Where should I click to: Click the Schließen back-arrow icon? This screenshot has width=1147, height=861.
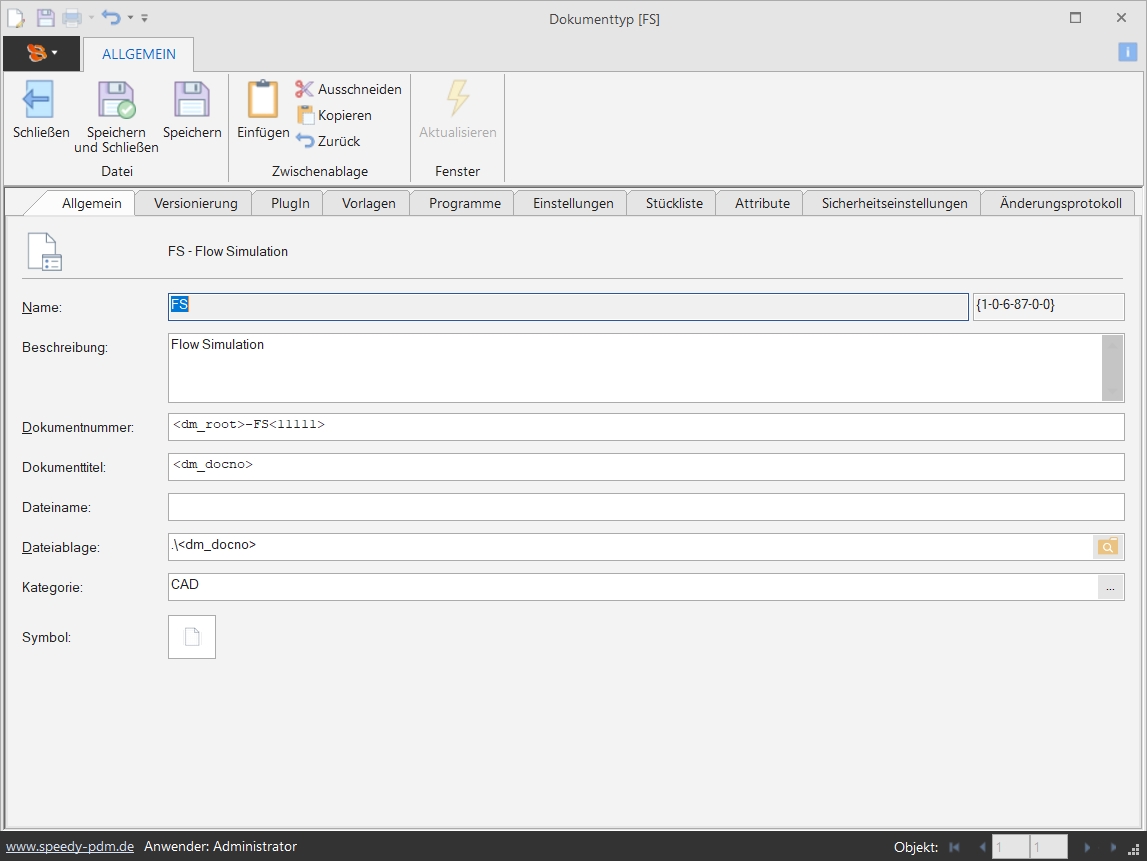(x=38, y=100)
